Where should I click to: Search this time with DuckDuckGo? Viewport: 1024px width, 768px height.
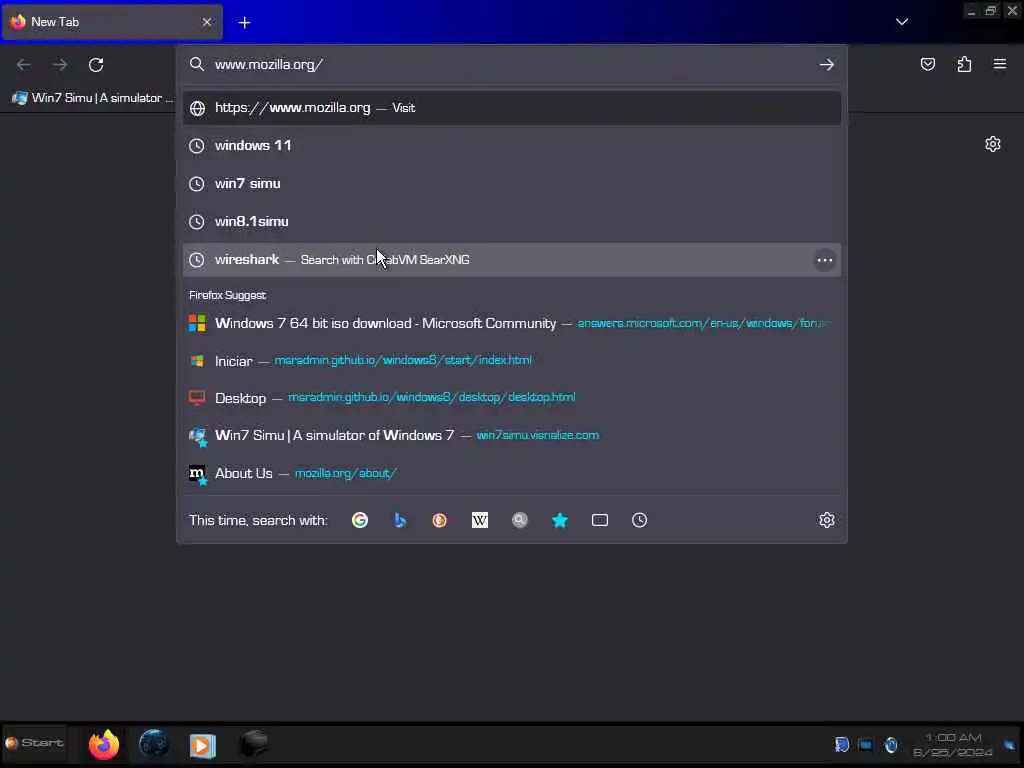coord(440,520)
